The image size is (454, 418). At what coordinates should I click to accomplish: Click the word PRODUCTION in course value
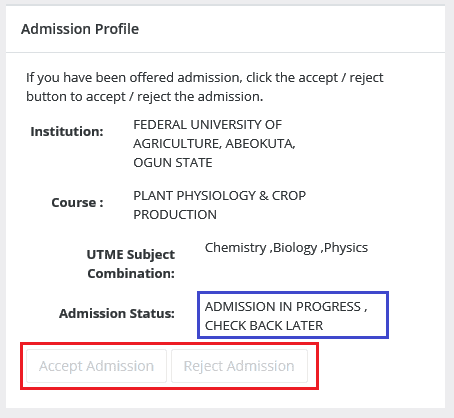[x=175, y=215]
